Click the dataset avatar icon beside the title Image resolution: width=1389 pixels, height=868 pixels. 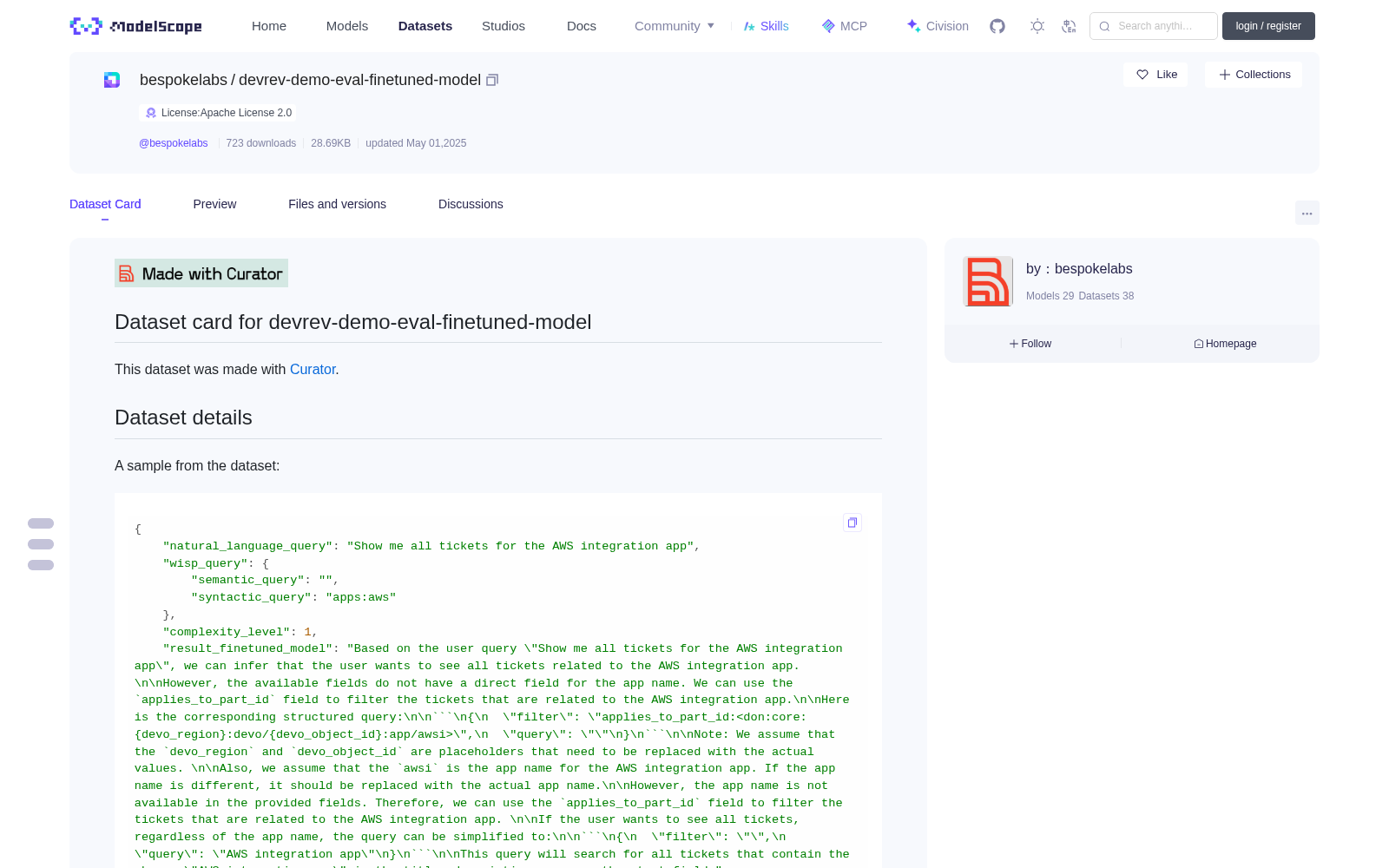tap(112, 80)
